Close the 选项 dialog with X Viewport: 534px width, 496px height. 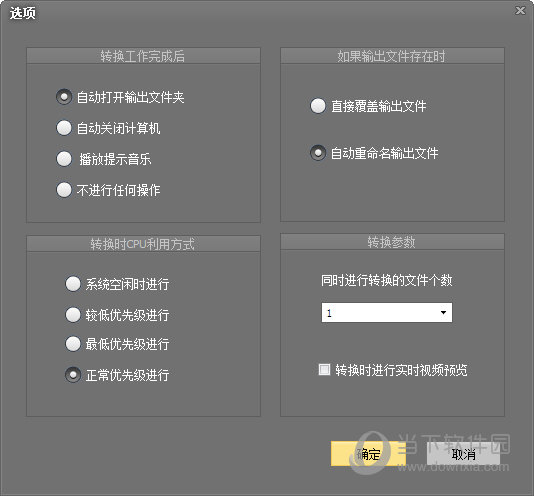pos(520,11)
